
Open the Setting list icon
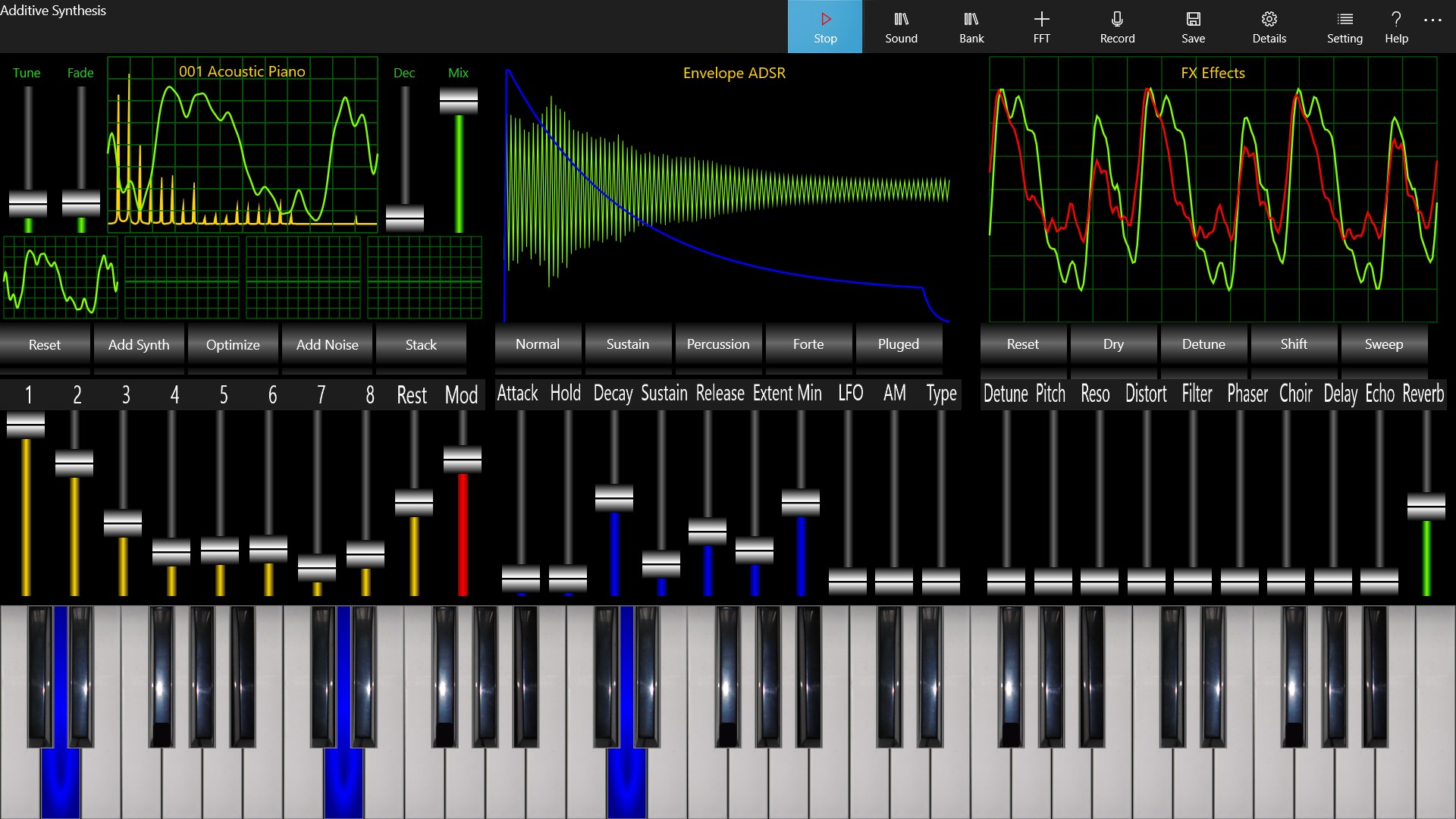point(1345,27)
